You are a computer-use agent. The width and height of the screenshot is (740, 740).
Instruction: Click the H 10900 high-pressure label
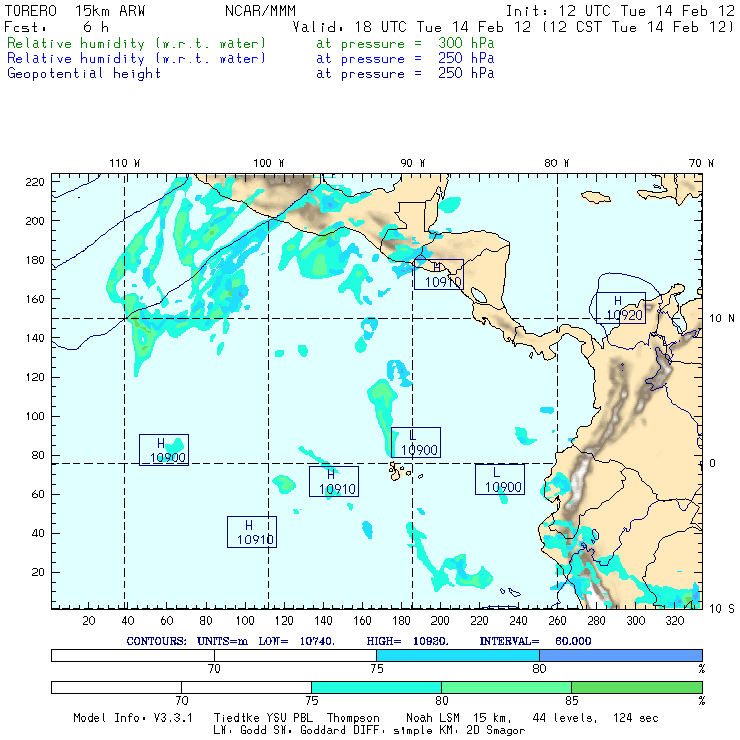[x=164, y=450]
